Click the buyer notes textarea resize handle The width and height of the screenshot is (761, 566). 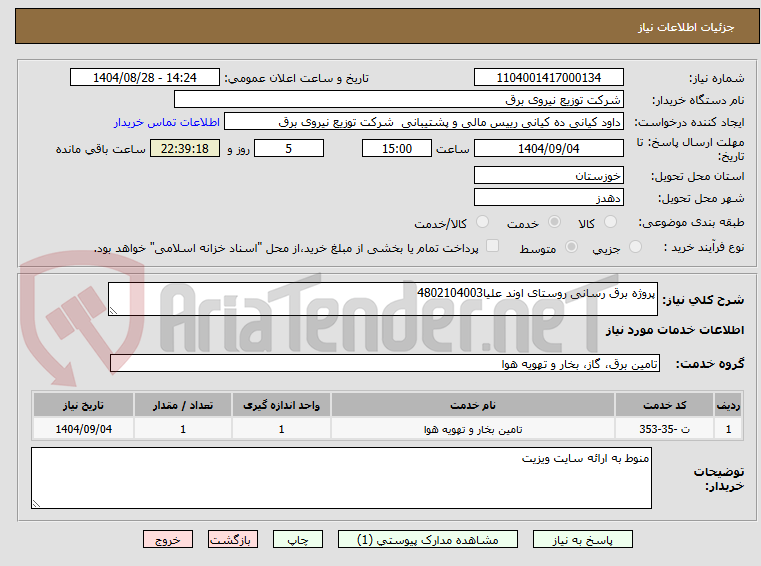pos(36,504)
